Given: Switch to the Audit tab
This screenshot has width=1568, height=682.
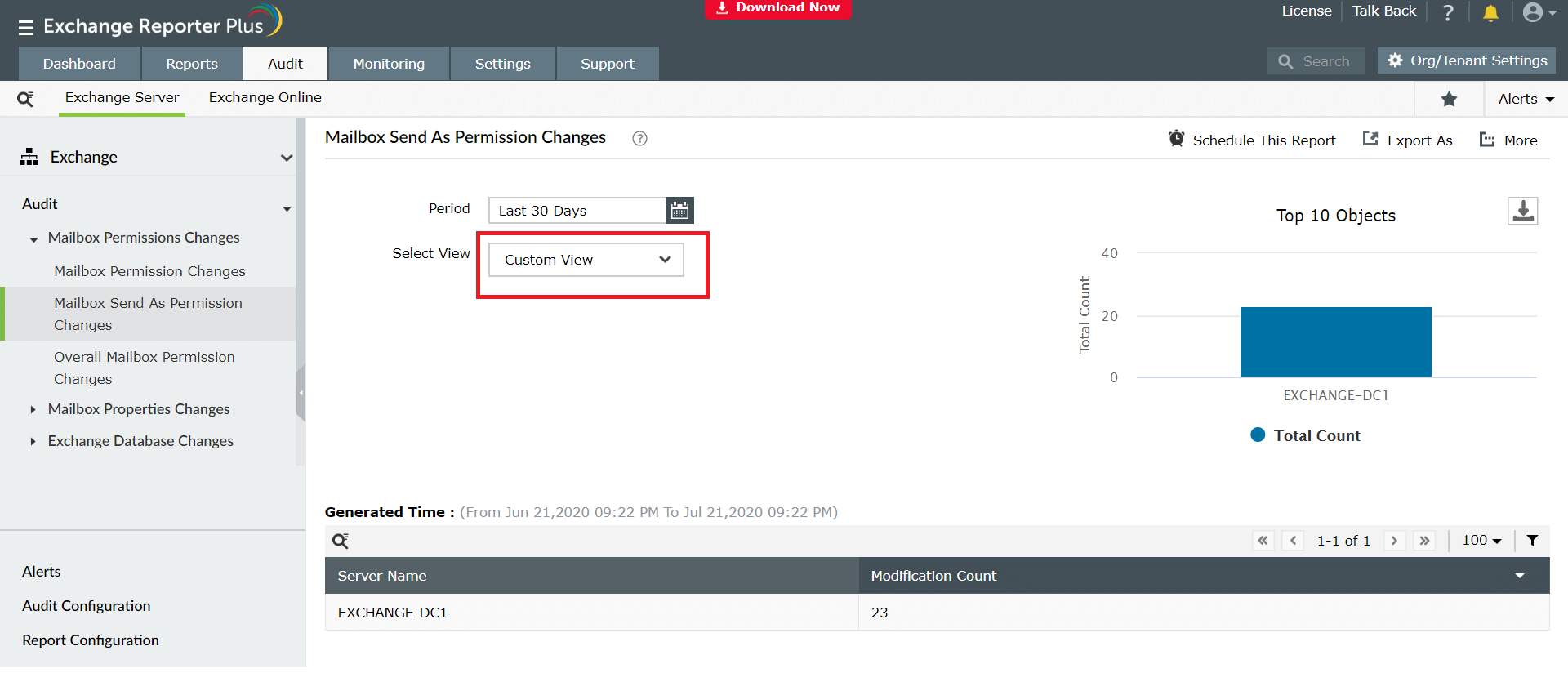Looking at the screenshot, I should point(285,64).
